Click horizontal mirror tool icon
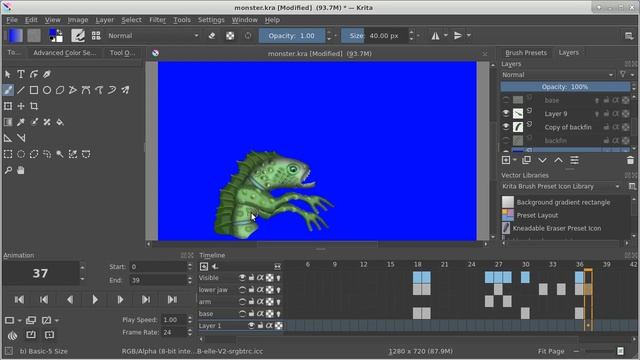The width and height of the screenshot is (640, 360). click(435, 36)
